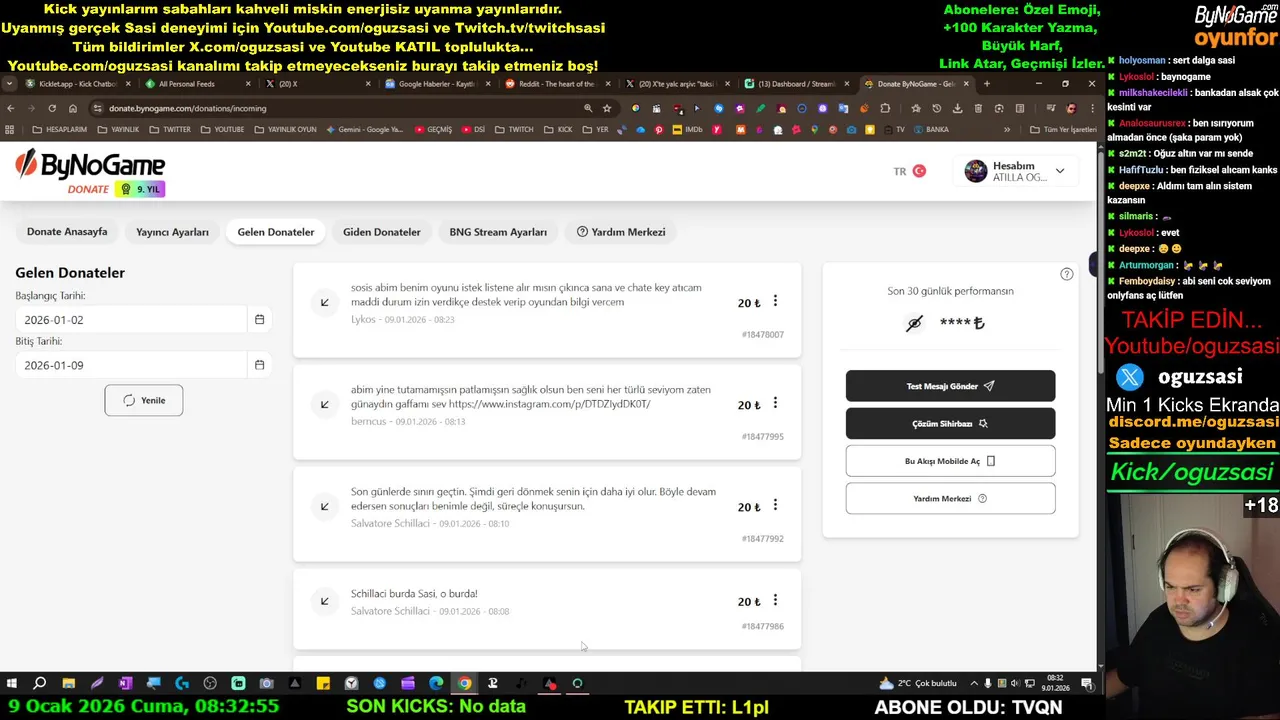Bookmark this page with star icon
The height and width of the screenshot is (720, 1280).
(x=606, y=108)
